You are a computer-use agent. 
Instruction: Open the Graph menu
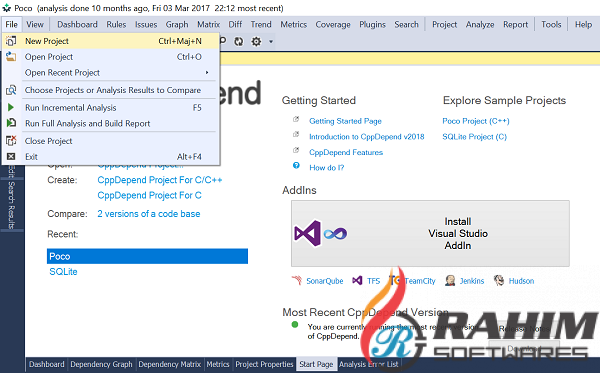coord(177,24)
